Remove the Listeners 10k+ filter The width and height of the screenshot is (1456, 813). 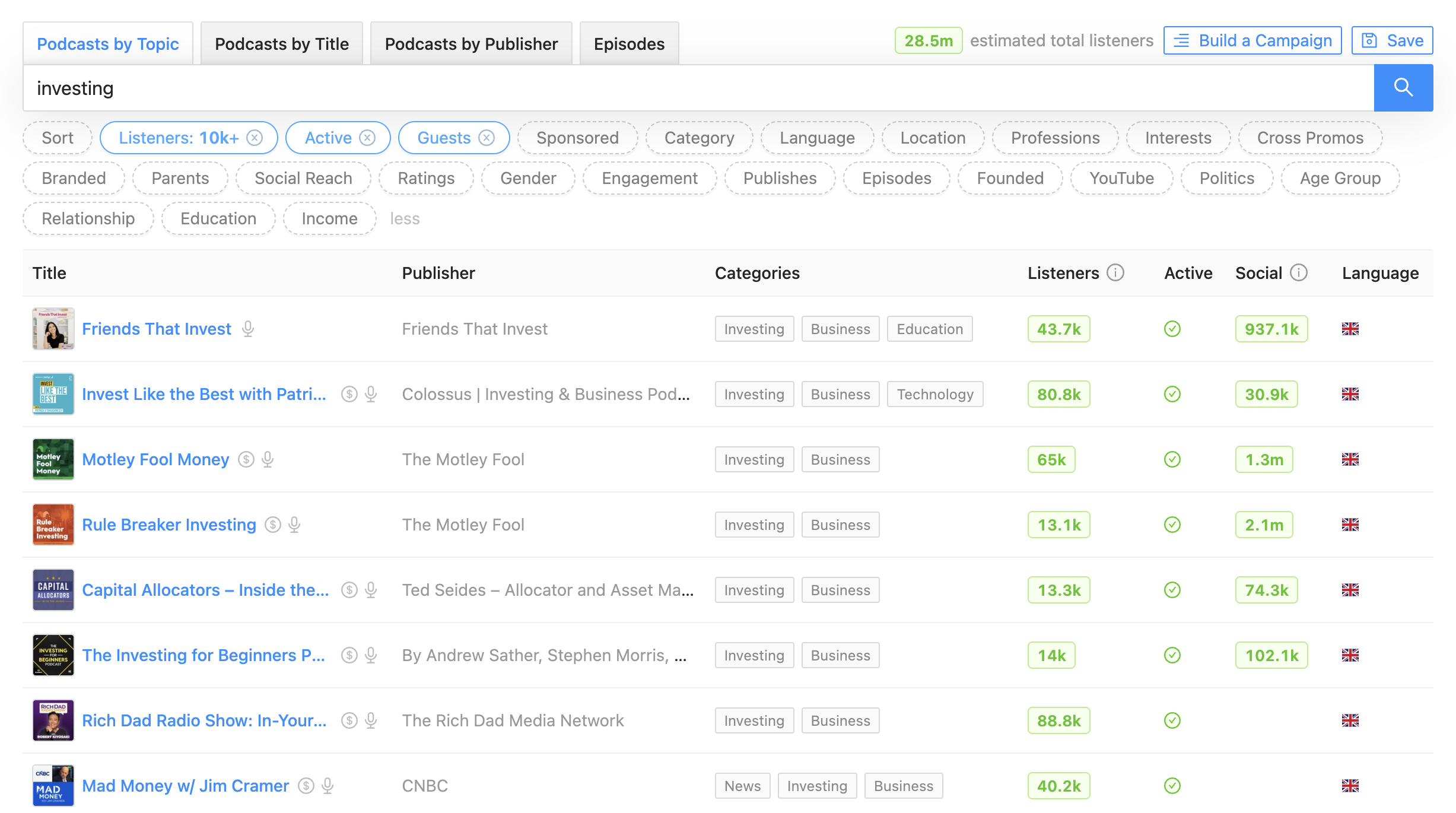click(255, 138)
